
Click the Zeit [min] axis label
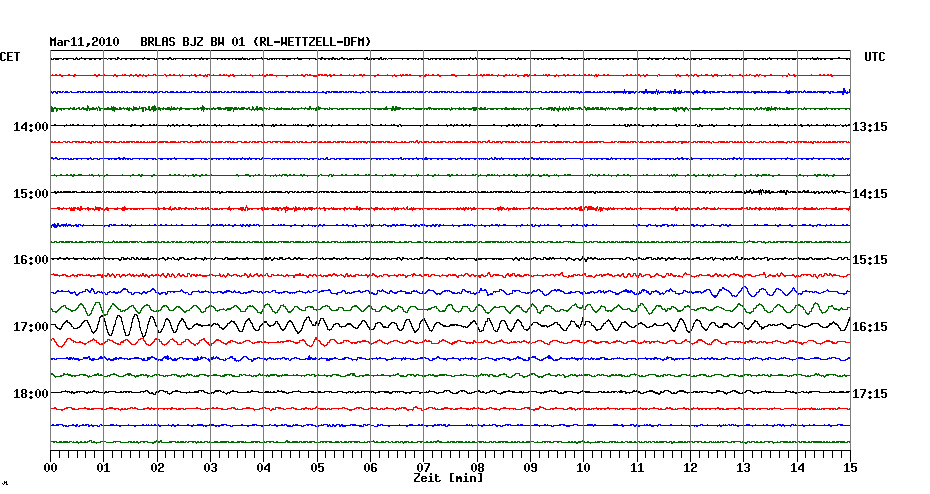click(448, 479)
